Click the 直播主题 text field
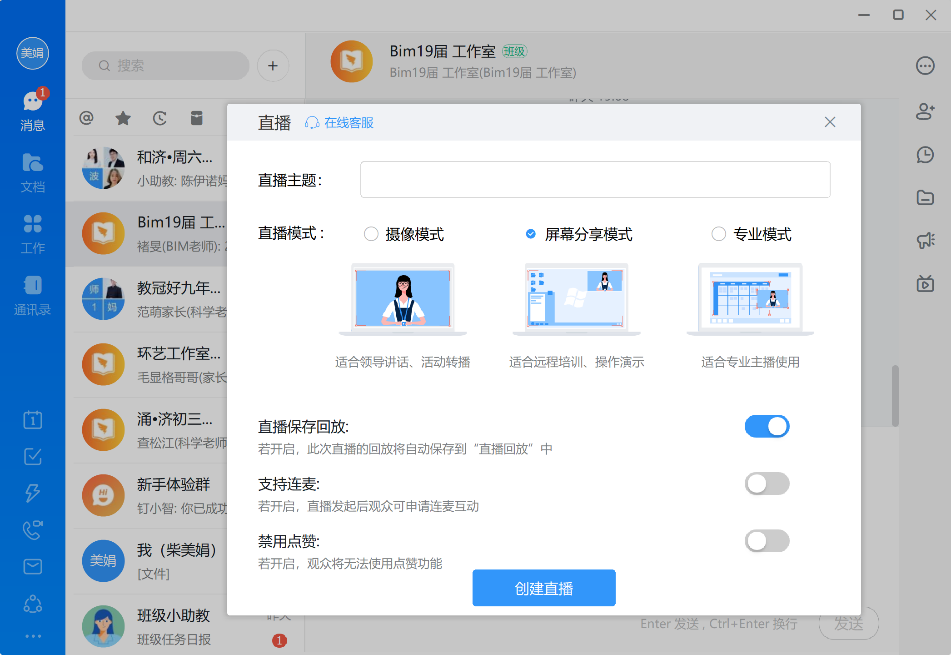The height and width of the screenshot is (655, 951). pyautogui.click(x=595, y=180)
